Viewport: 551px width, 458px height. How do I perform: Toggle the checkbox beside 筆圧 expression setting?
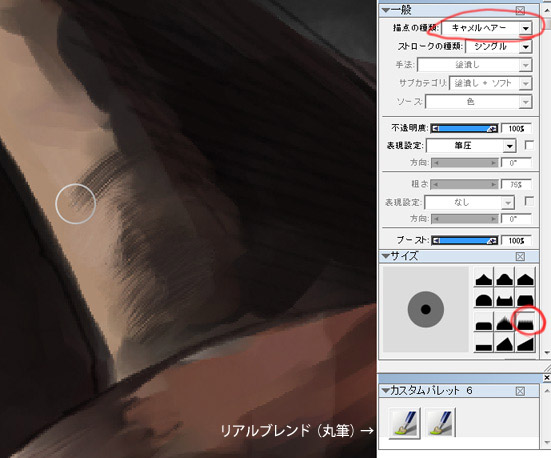pos(529,145)
